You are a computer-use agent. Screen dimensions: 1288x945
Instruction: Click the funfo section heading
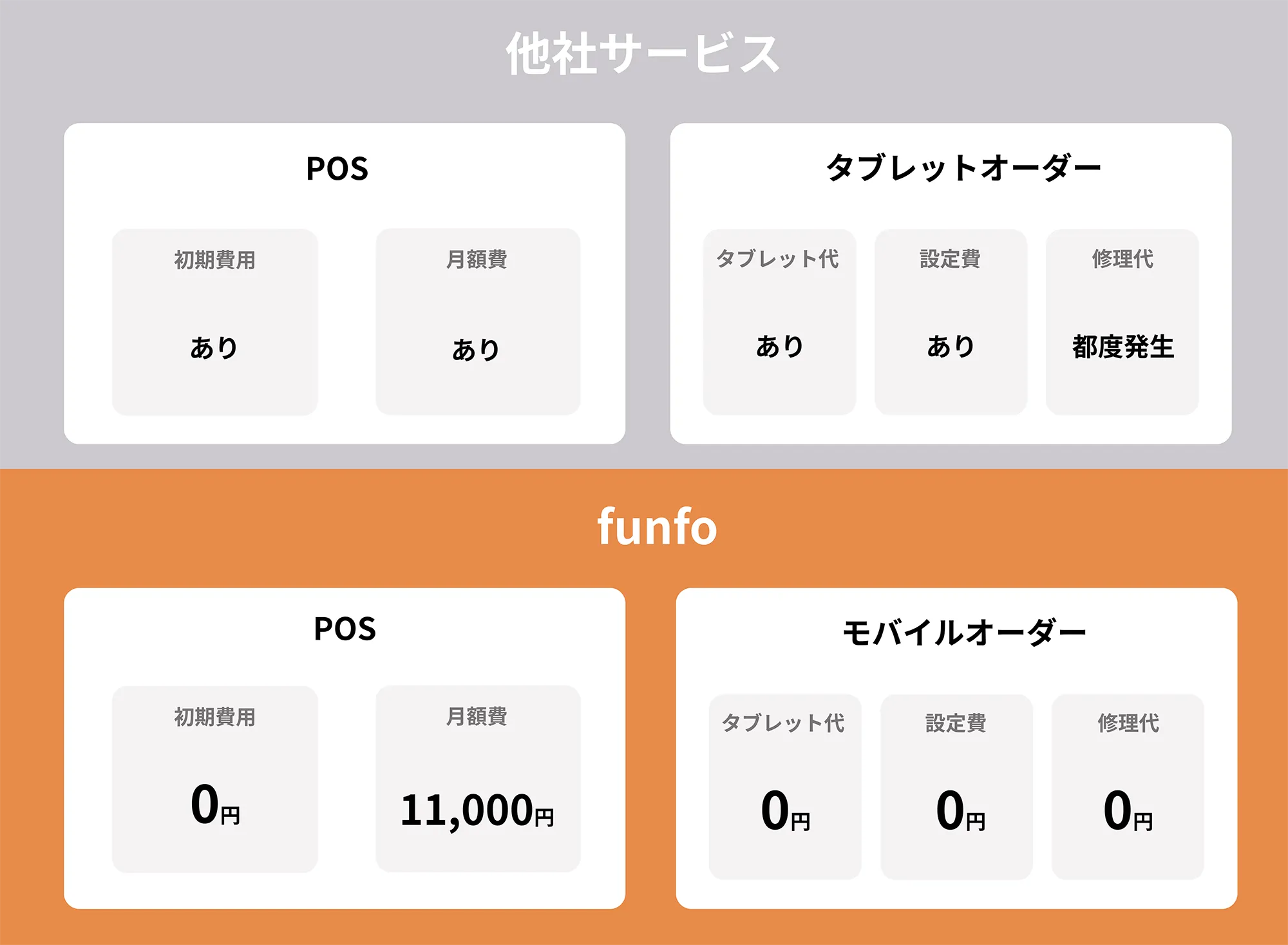(x=657, y=526)
